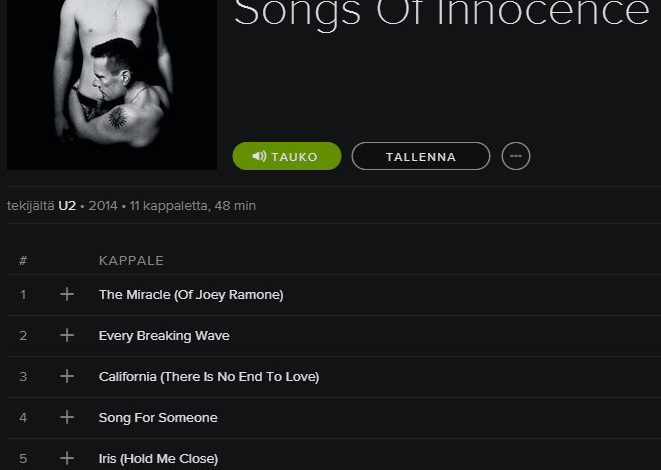Add Song For Someone via its plus icon
661x470 pixels.
click(67, 417)
